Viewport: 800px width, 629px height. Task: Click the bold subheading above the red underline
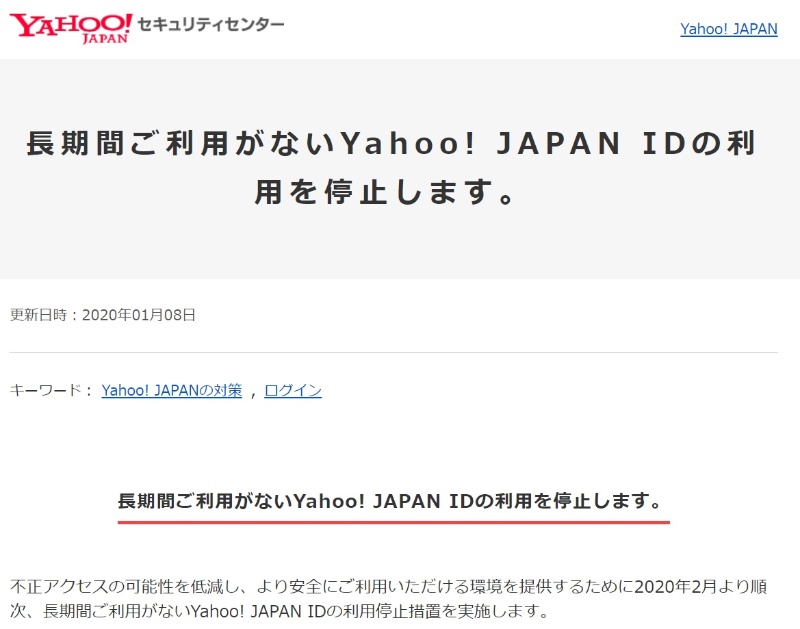tap(392, 501)
